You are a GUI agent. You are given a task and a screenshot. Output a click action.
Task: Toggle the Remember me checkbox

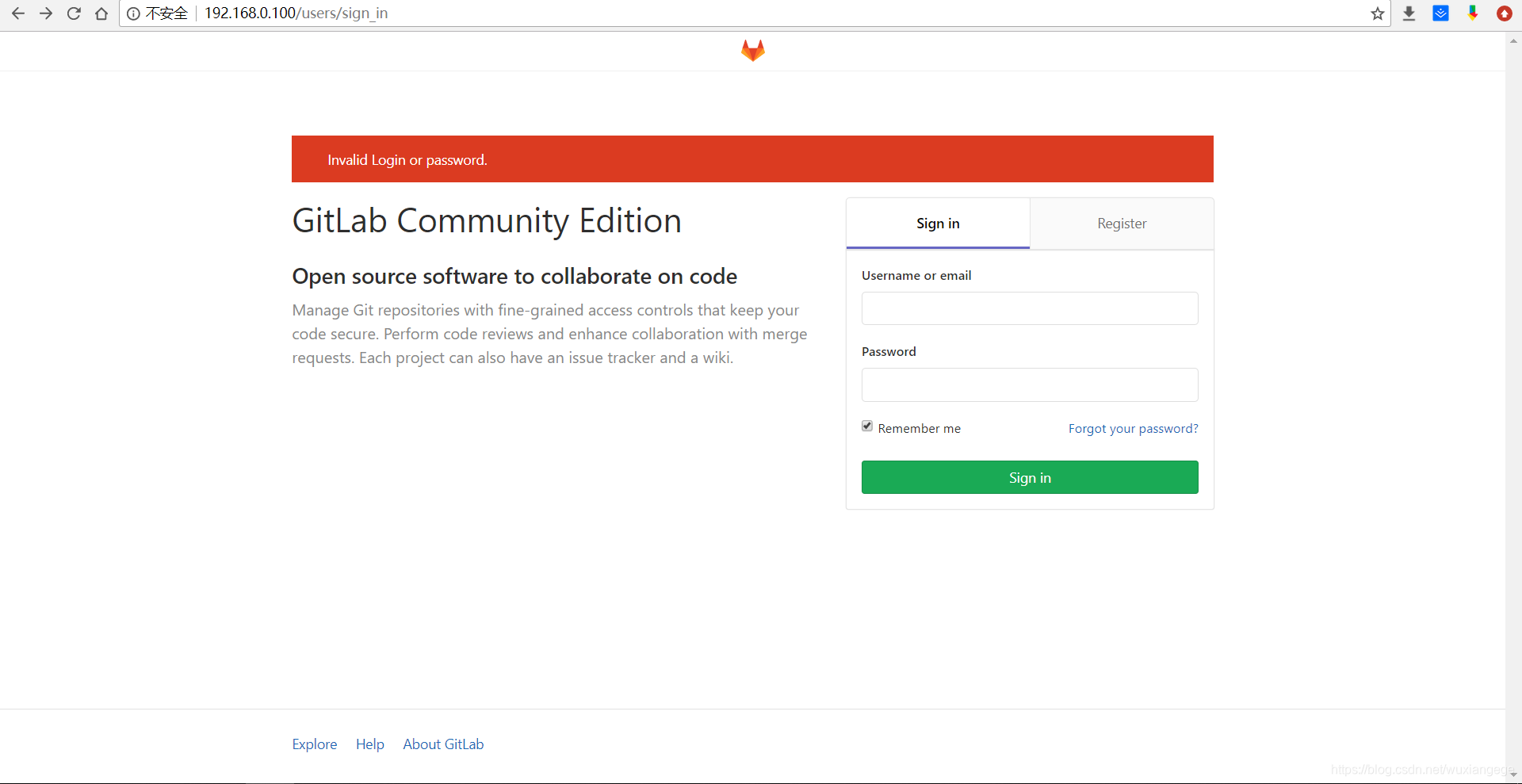coord(867,426)
